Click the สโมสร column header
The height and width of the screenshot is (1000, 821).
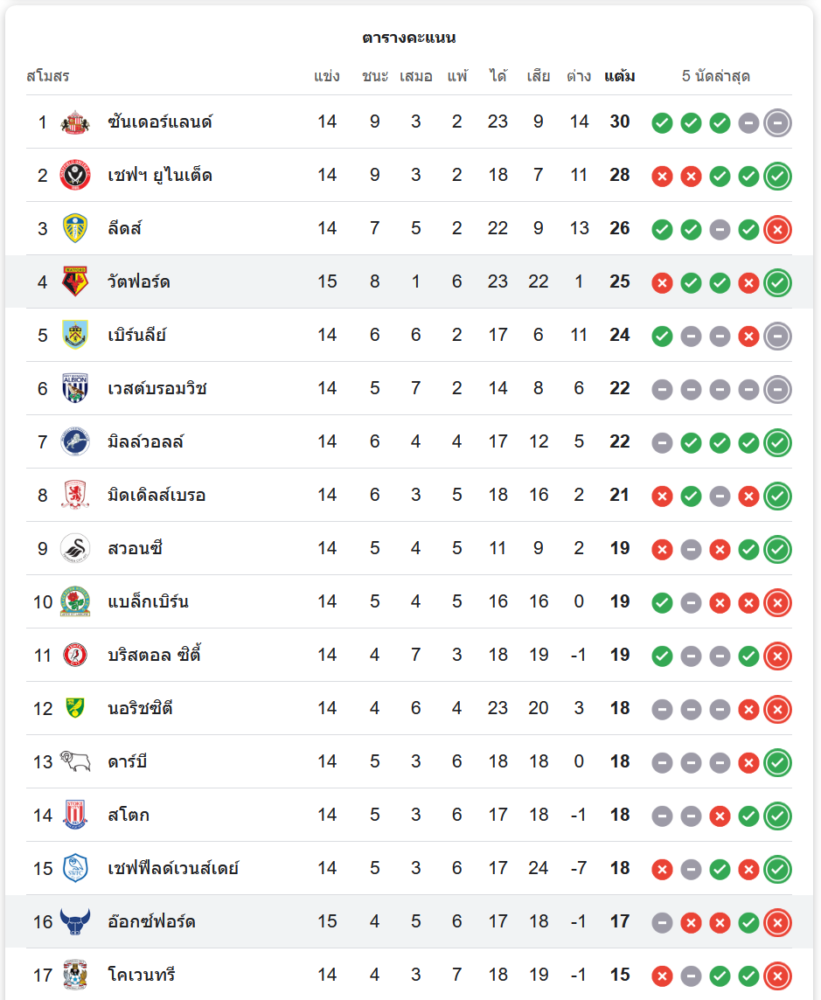[x=48, y=76]
